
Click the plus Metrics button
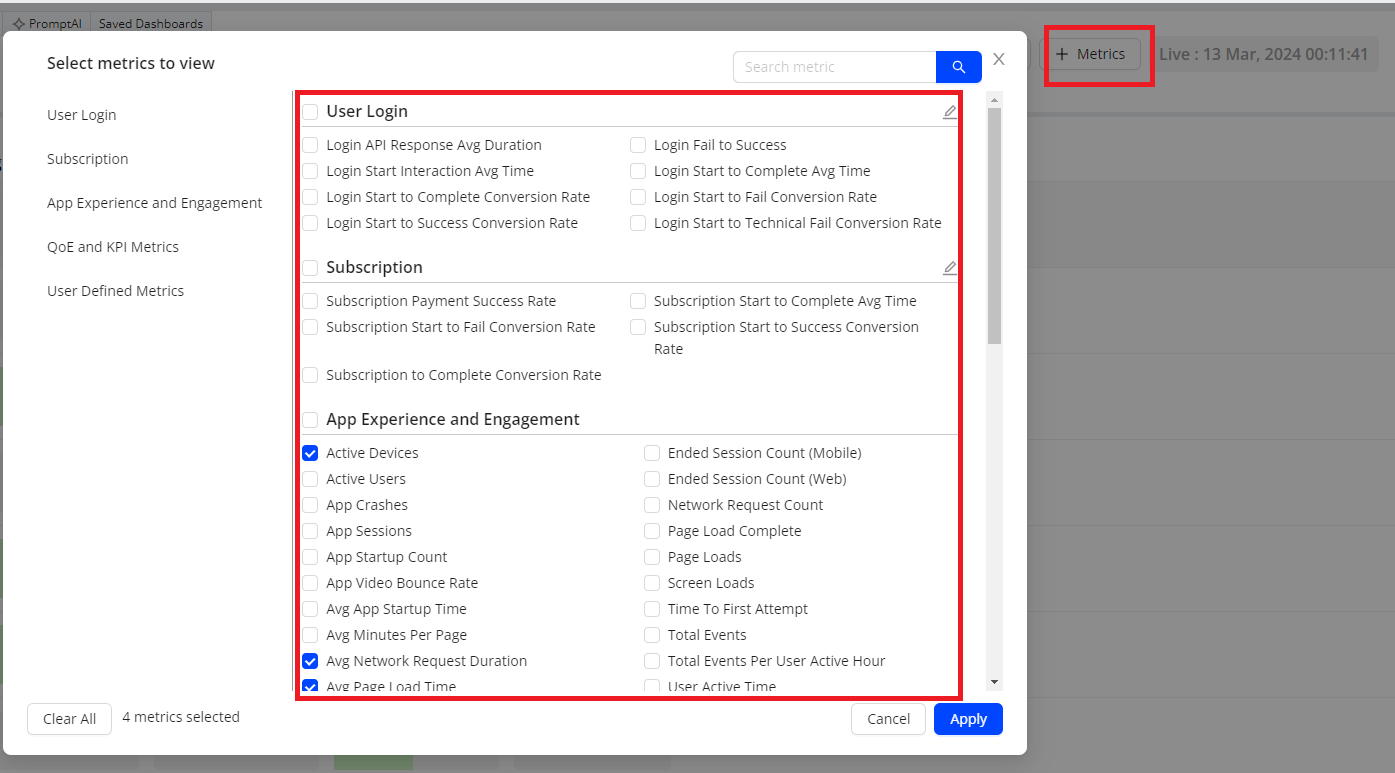tap(1091, 54)
